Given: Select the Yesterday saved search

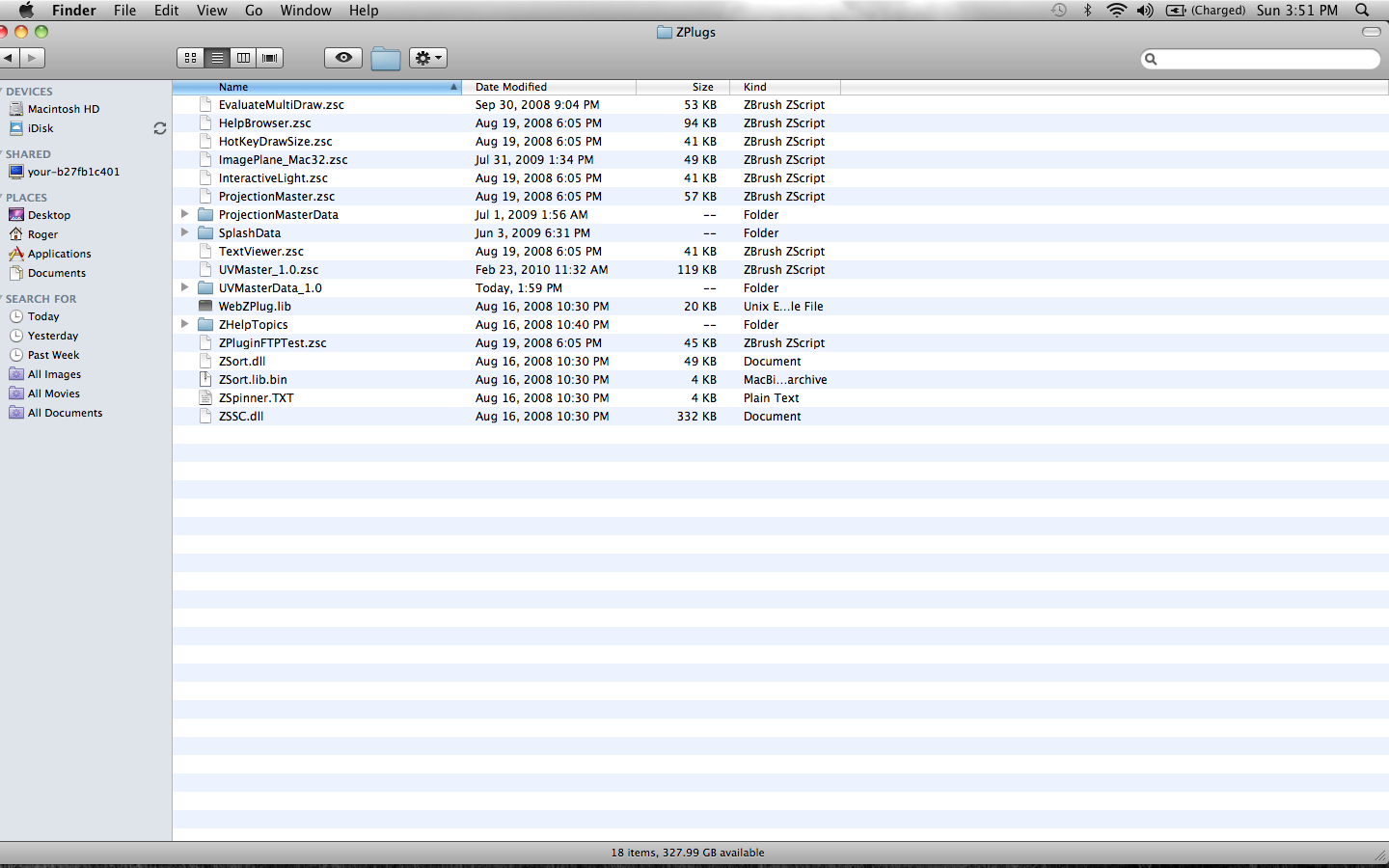Looking at the screenshot, I should [x=53, y=336].
